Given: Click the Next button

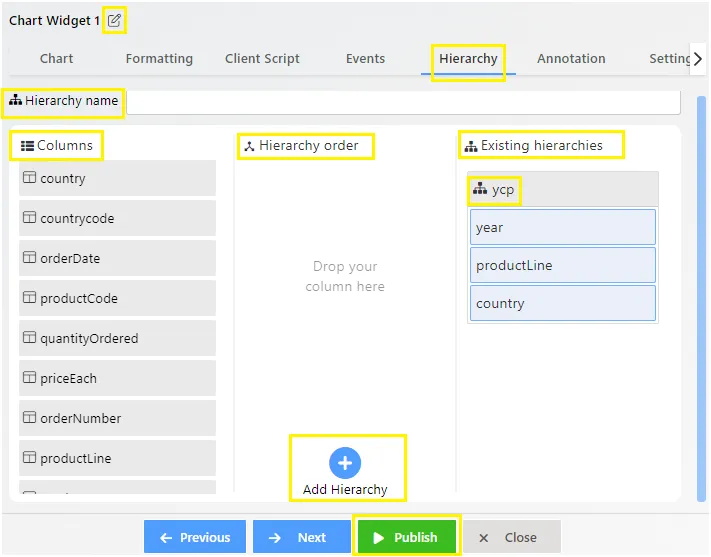Looking at the screenshot, I should 302,537.
